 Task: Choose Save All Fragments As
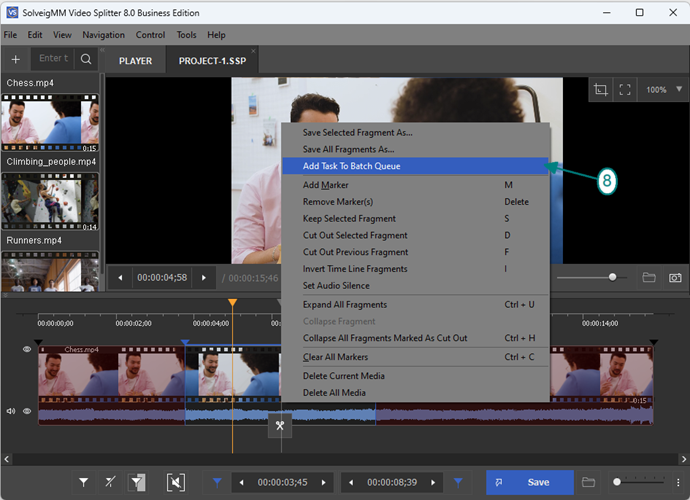(415, 149)
